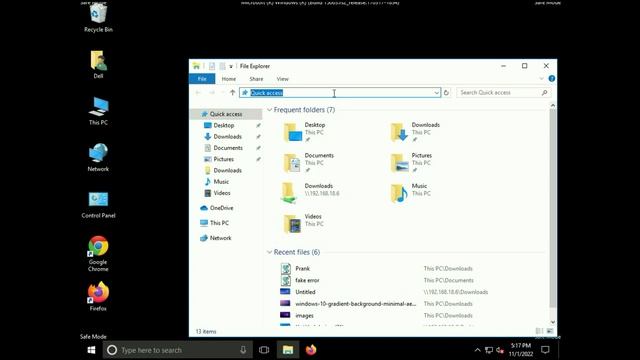Select the Prank recent file

click(302, 268)
